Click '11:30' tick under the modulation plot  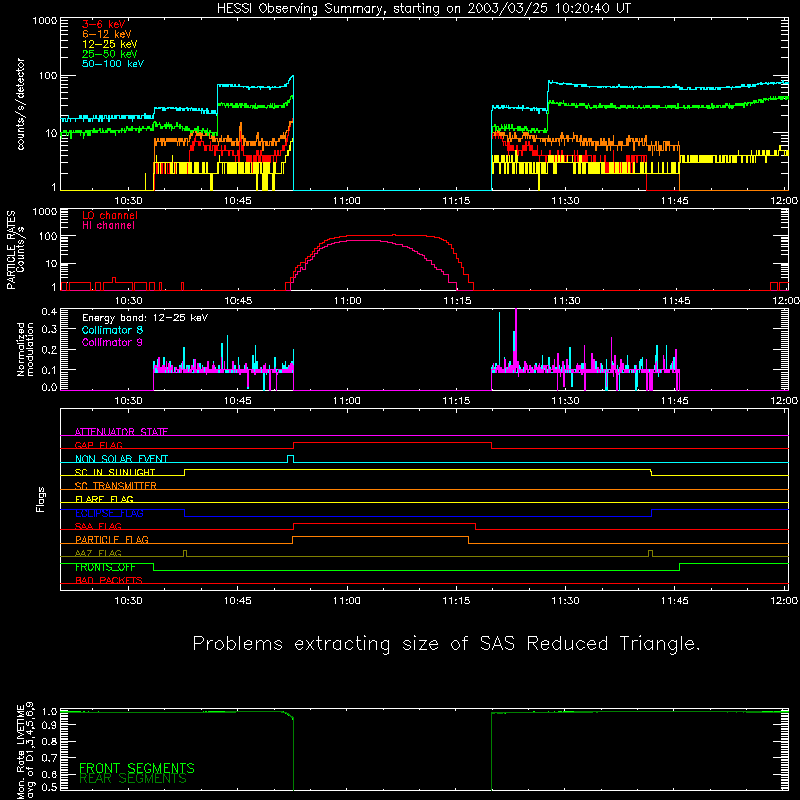click(x=565, y=401)
